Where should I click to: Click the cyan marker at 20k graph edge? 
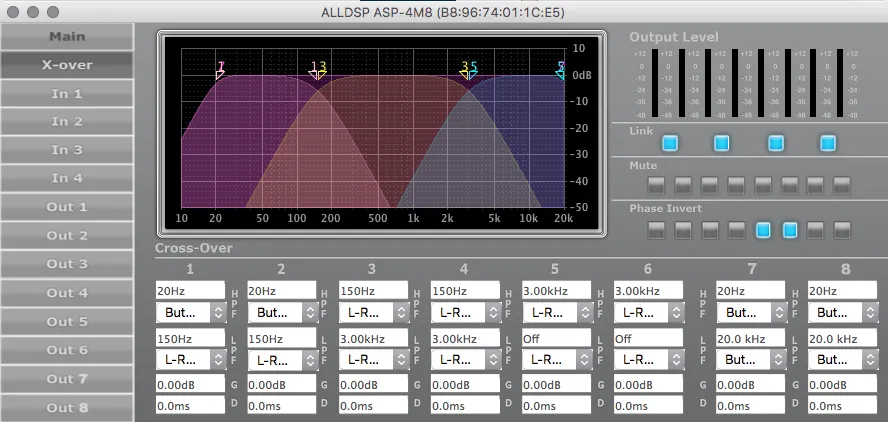tap(562, 69)
